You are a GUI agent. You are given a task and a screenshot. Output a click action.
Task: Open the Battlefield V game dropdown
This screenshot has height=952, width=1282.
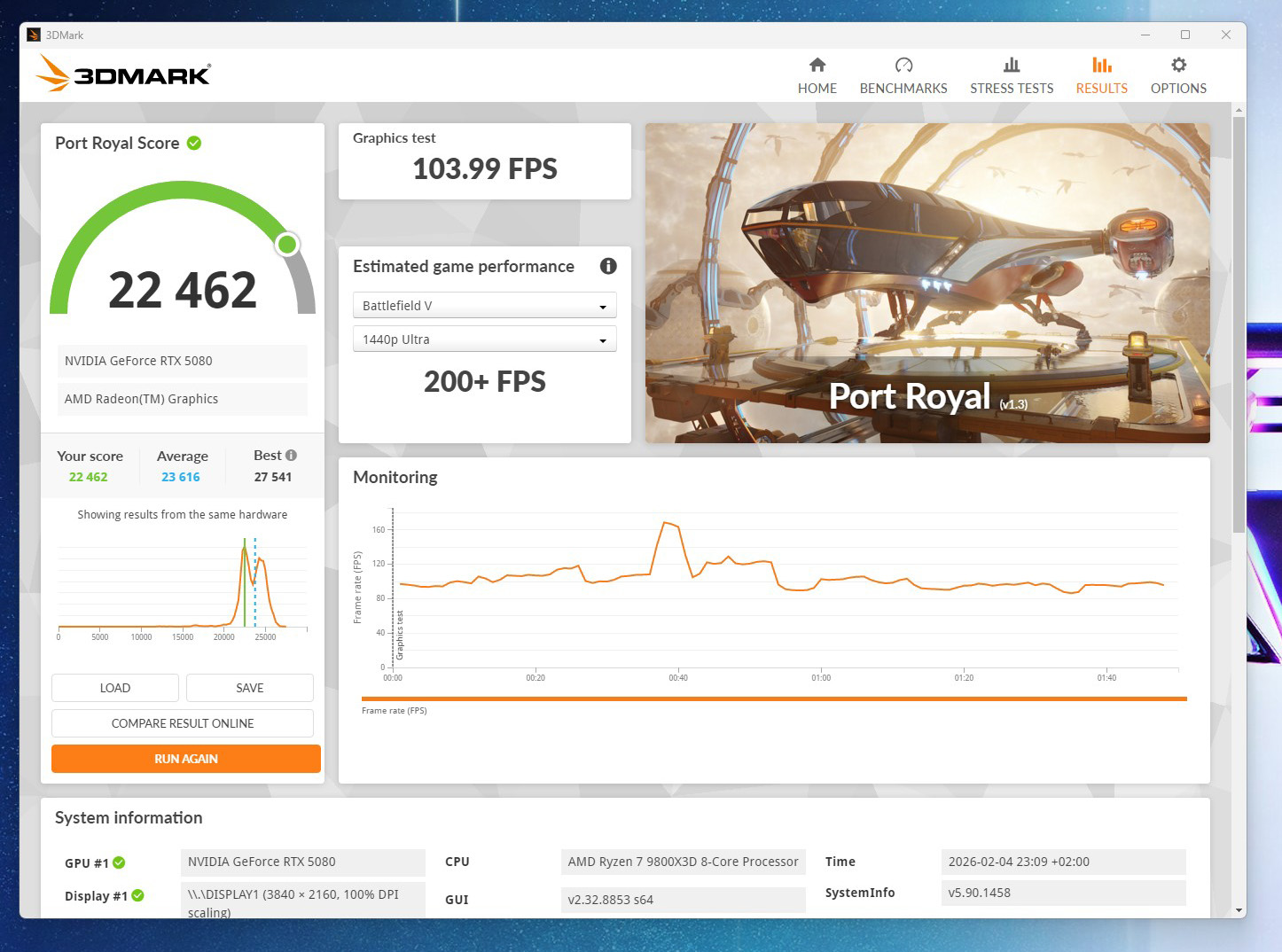[x=484, y=306]
